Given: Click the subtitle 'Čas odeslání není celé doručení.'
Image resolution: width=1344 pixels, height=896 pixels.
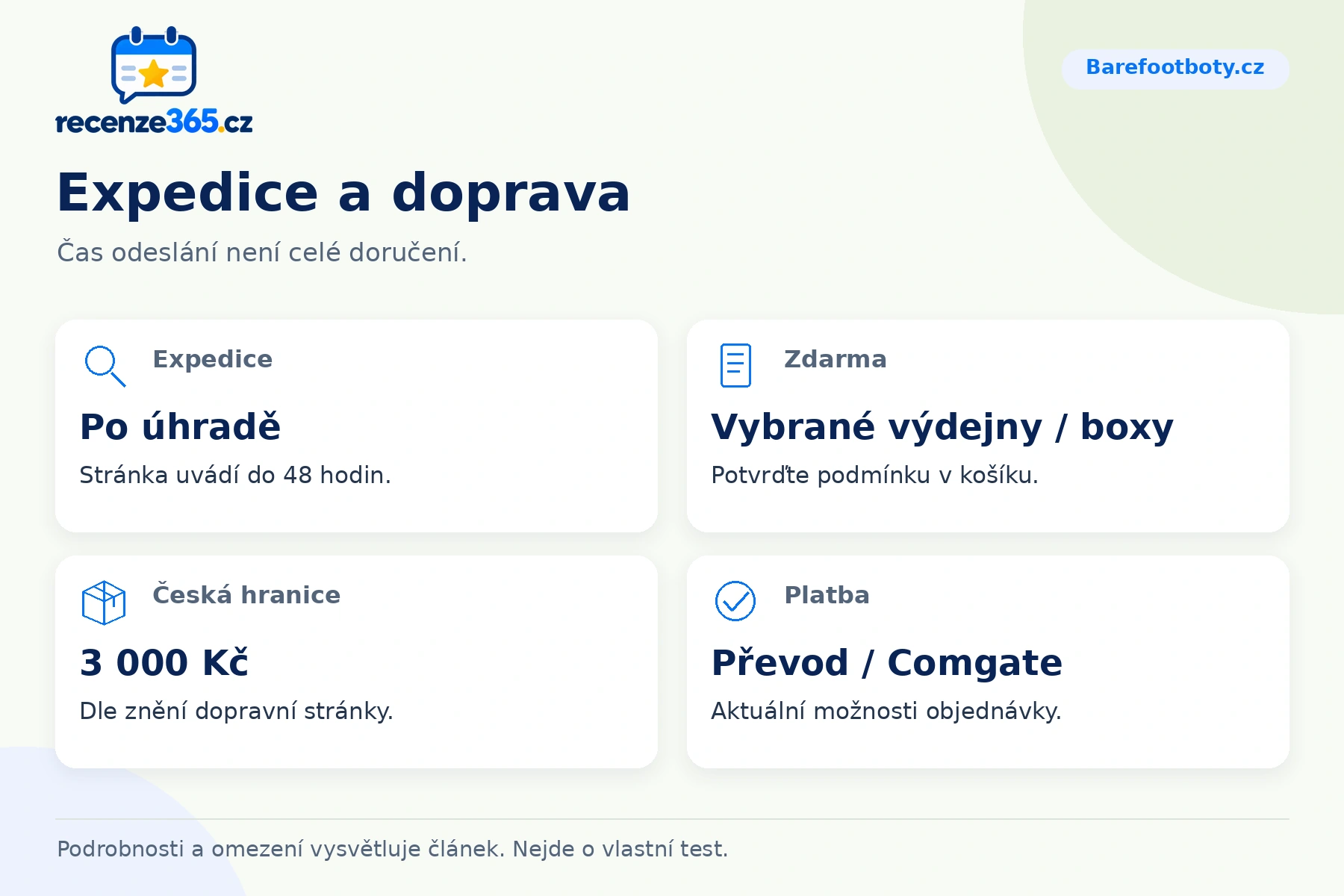Looking at the screenshot, I should click(262, 252).
